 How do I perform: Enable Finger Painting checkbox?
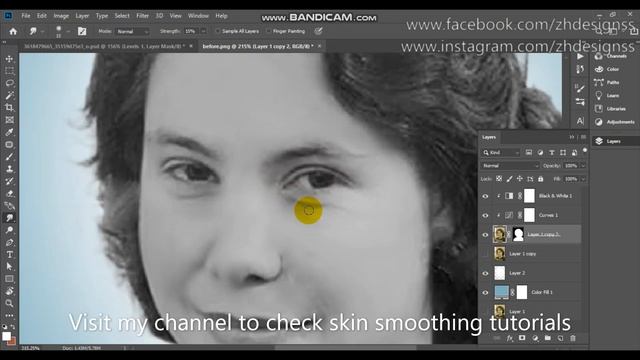tap(268, 31)
